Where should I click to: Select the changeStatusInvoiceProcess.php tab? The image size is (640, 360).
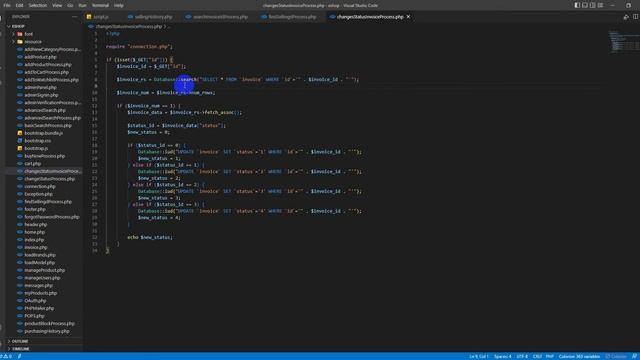[x=370, y=17]
